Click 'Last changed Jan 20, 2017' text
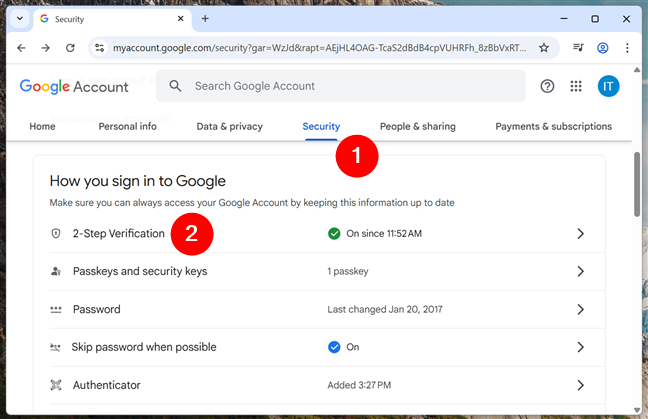Image resolution: width=648 pixels, height=419 pixels. (x=385, y=309)
